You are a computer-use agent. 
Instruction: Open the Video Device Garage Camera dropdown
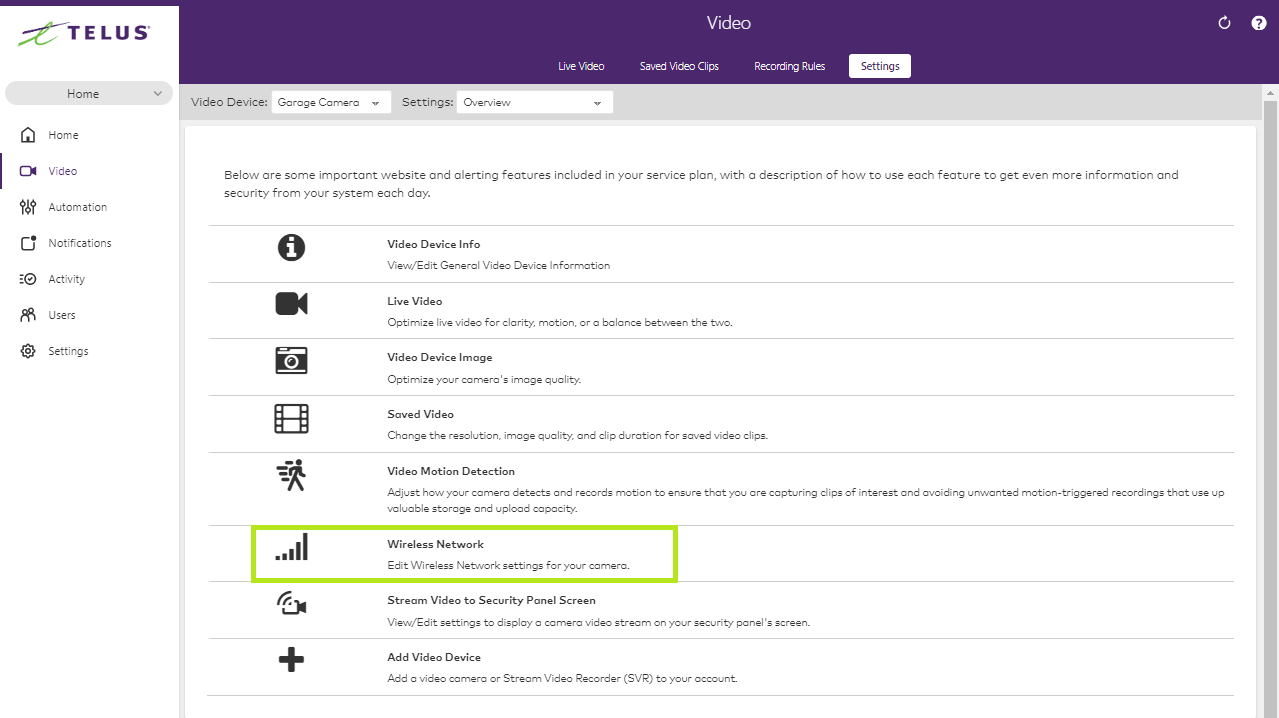click(331, 102)
